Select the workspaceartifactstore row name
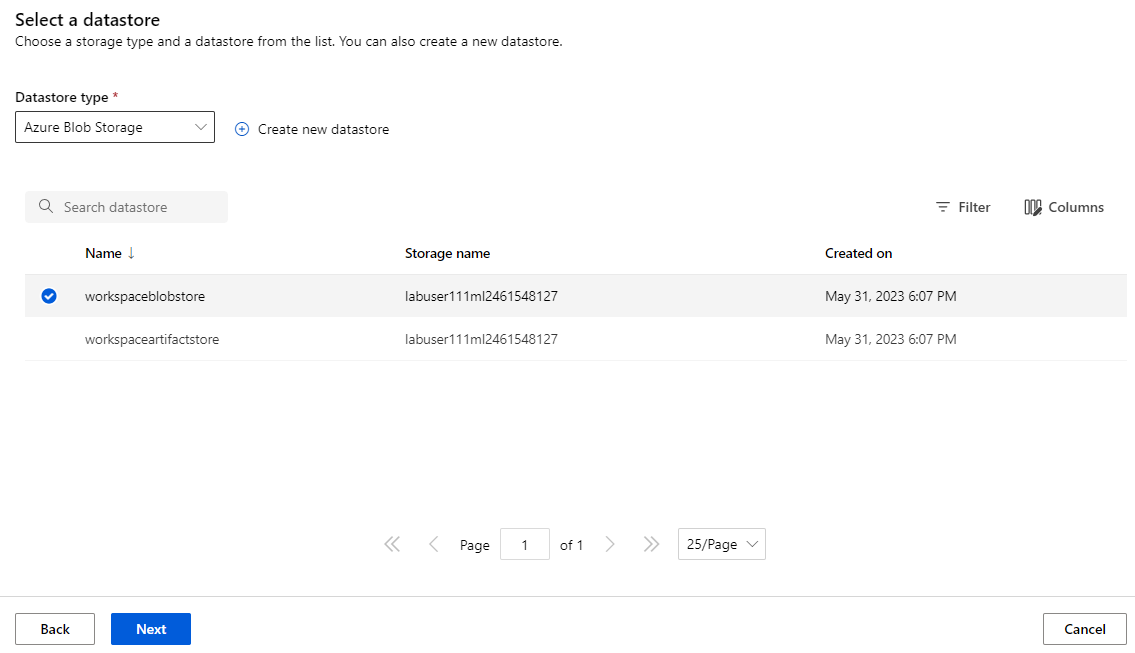The height and width of the screenshot is (653, 1135). [152, 340]
